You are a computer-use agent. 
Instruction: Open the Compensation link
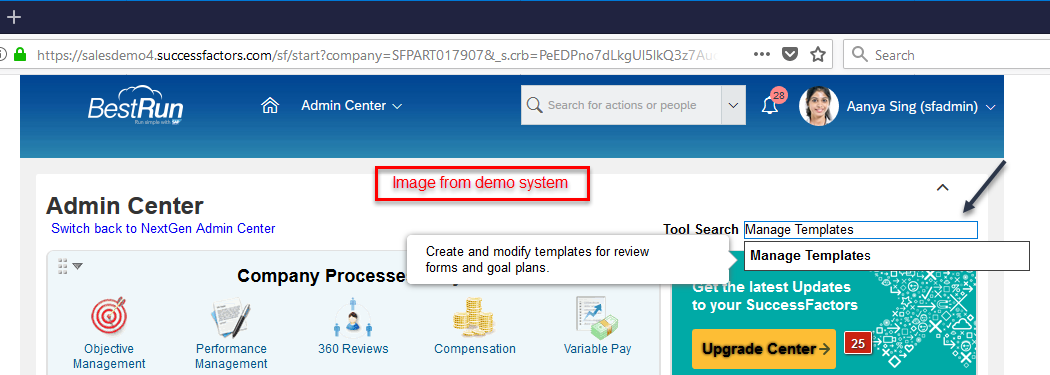(475, 349)
